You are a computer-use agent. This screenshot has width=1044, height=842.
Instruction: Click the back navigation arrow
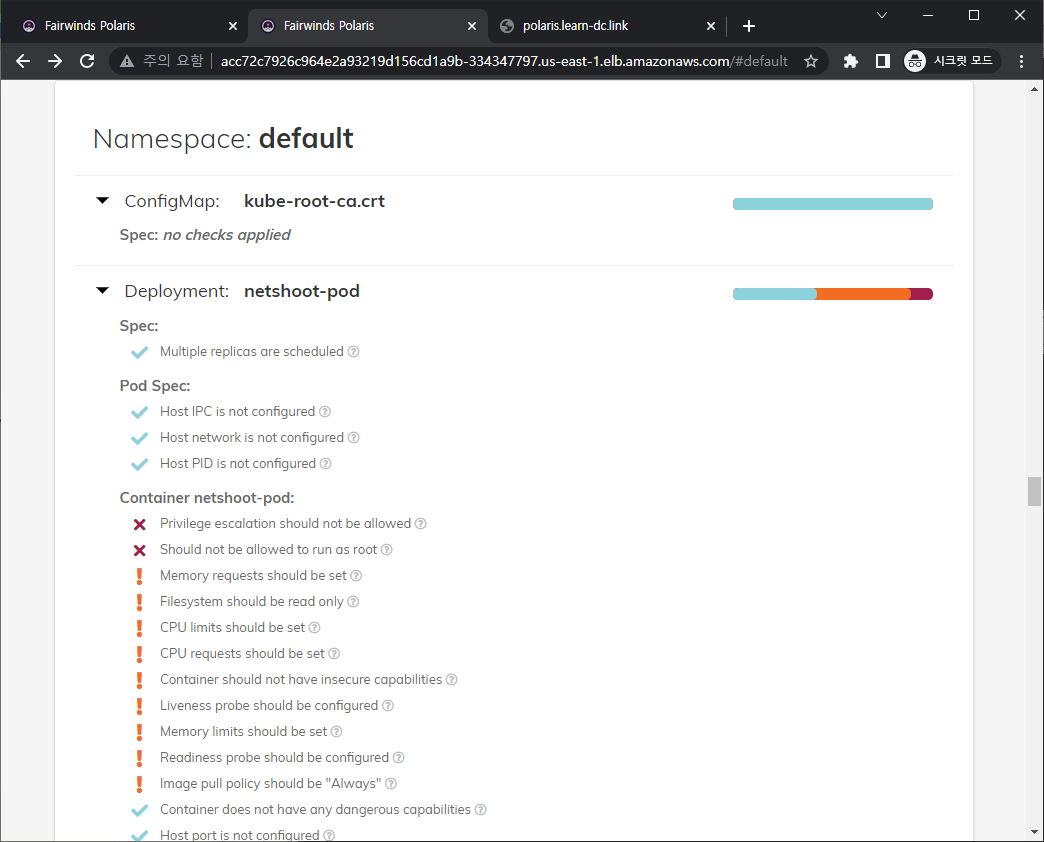click(x=22, y=61)
